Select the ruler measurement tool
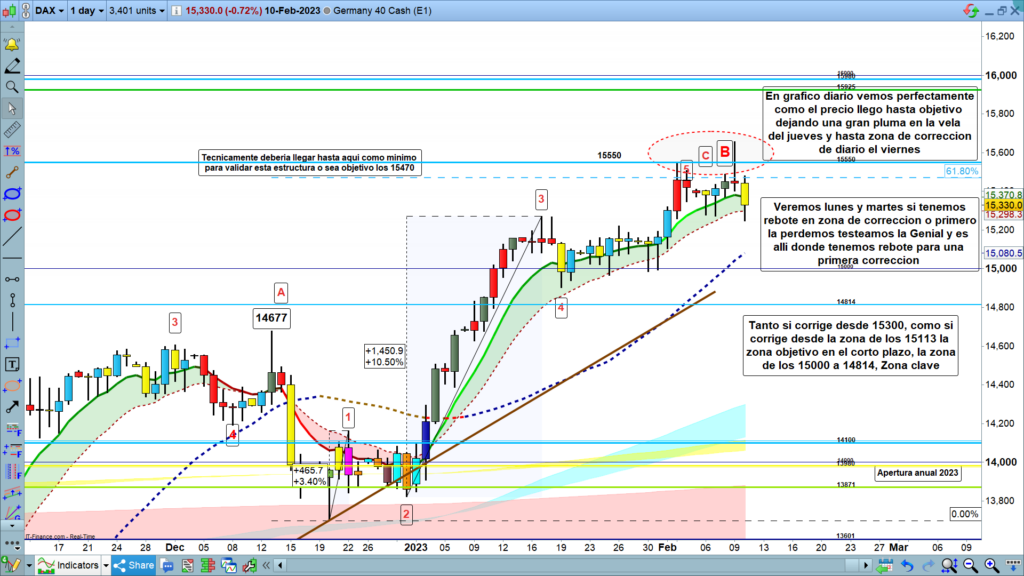 [12, 129]
